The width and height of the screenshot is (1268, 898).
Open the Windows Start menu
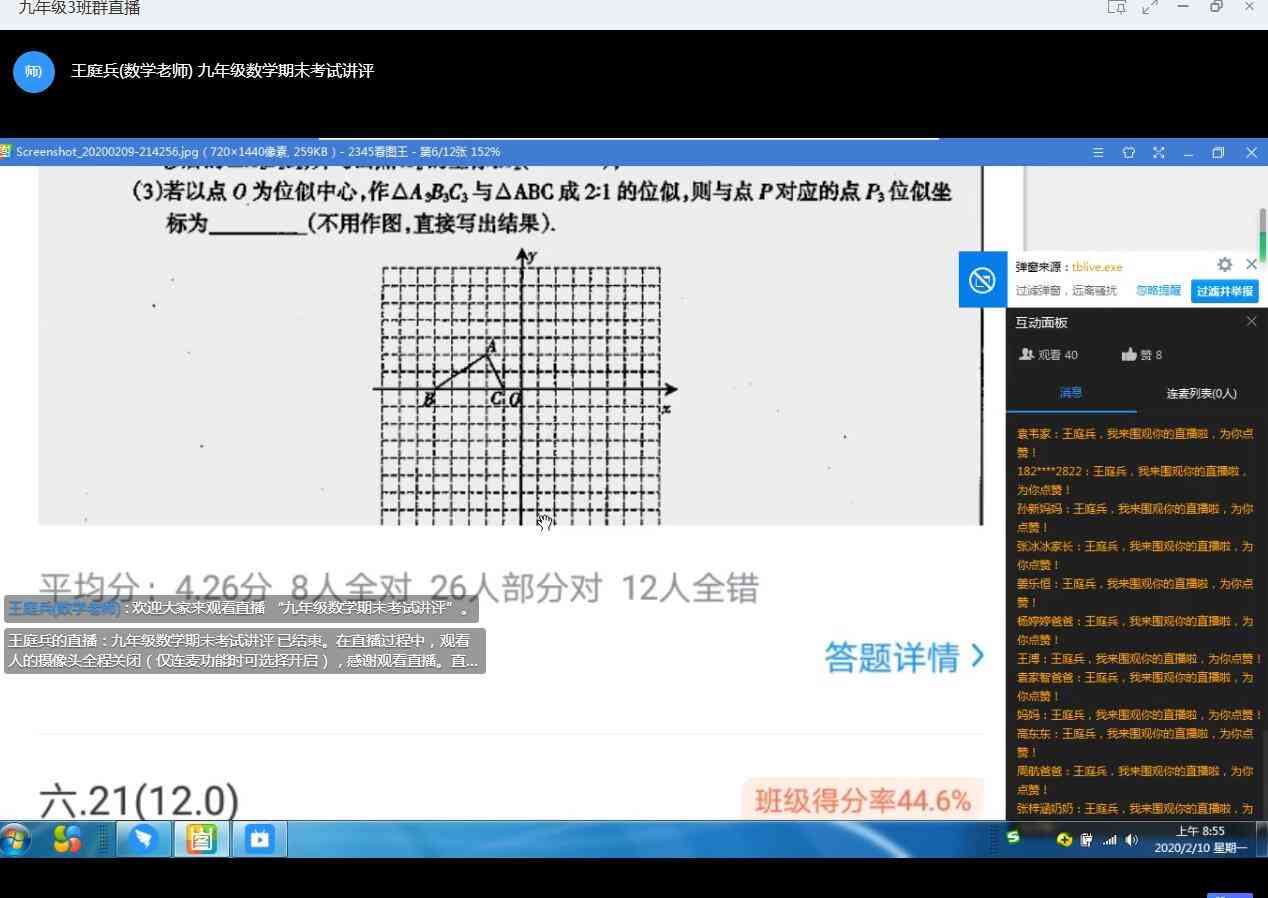[16, 839]
